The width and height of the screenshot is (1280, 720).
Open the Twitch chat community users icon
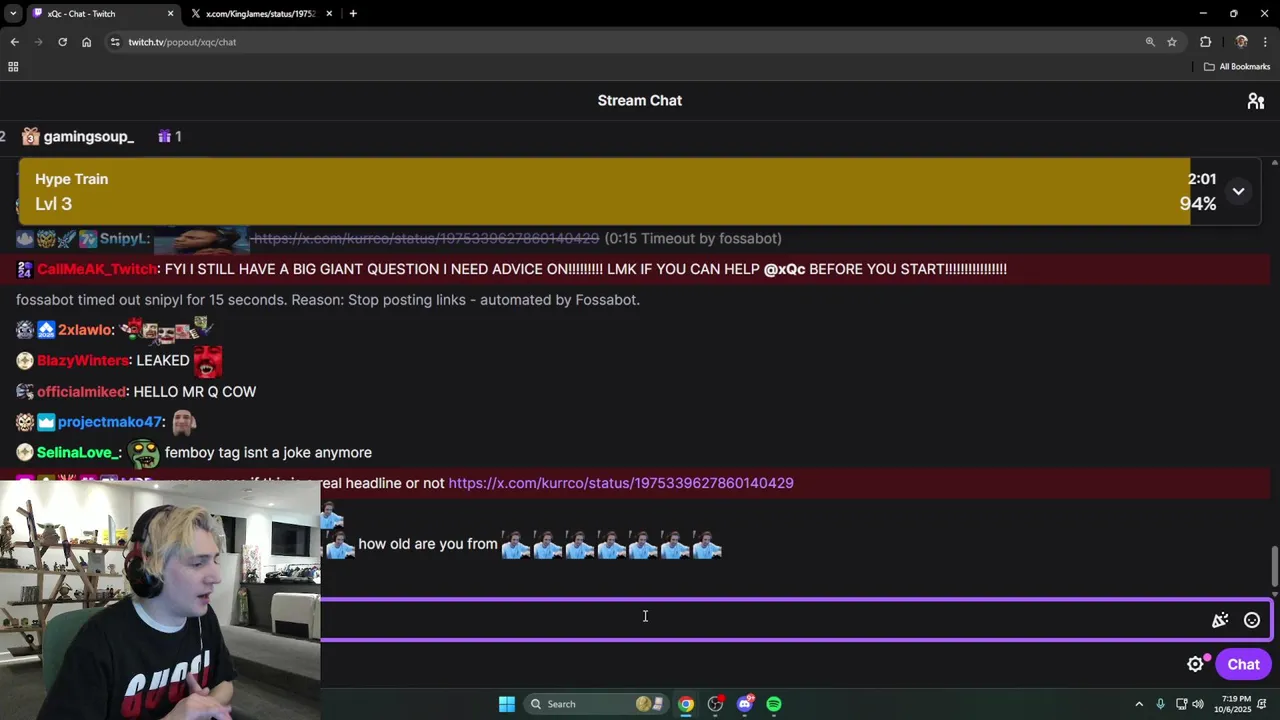1256,101
